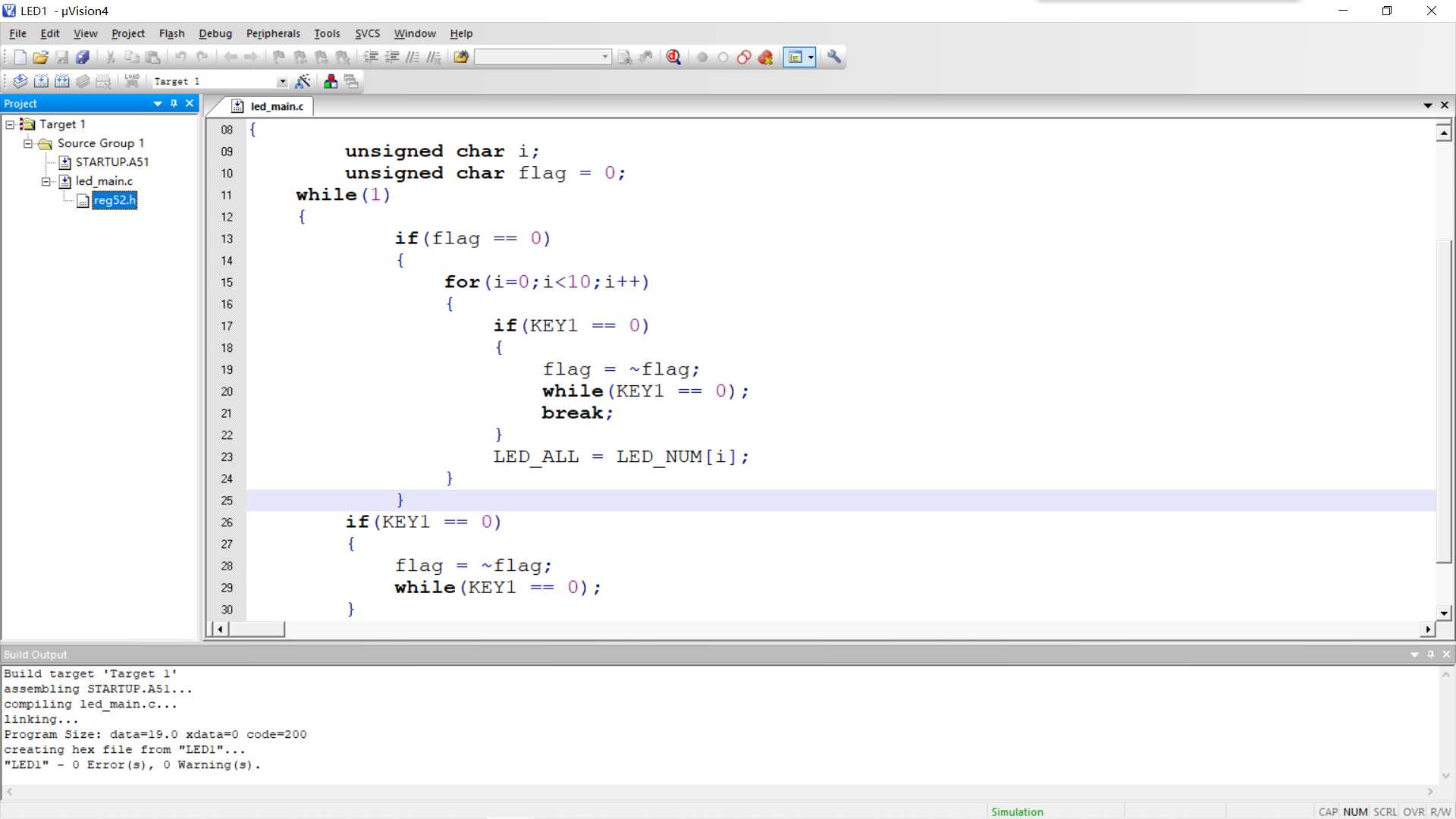Open the Peripherals menu
The width and height of the screenshot is (1456, 819).
[272, 33]
